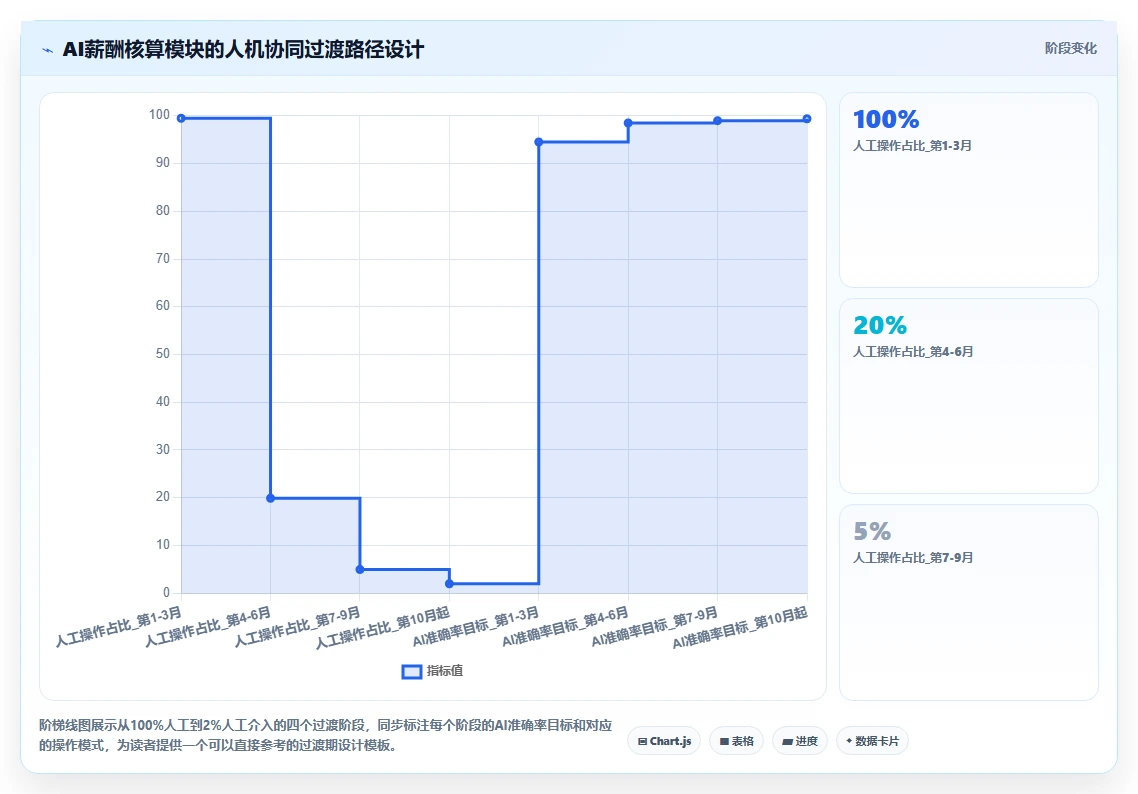Open the 100% 人工操作占比_第1-3月 card
The image size is (1138, 794).
pos(969,190)
